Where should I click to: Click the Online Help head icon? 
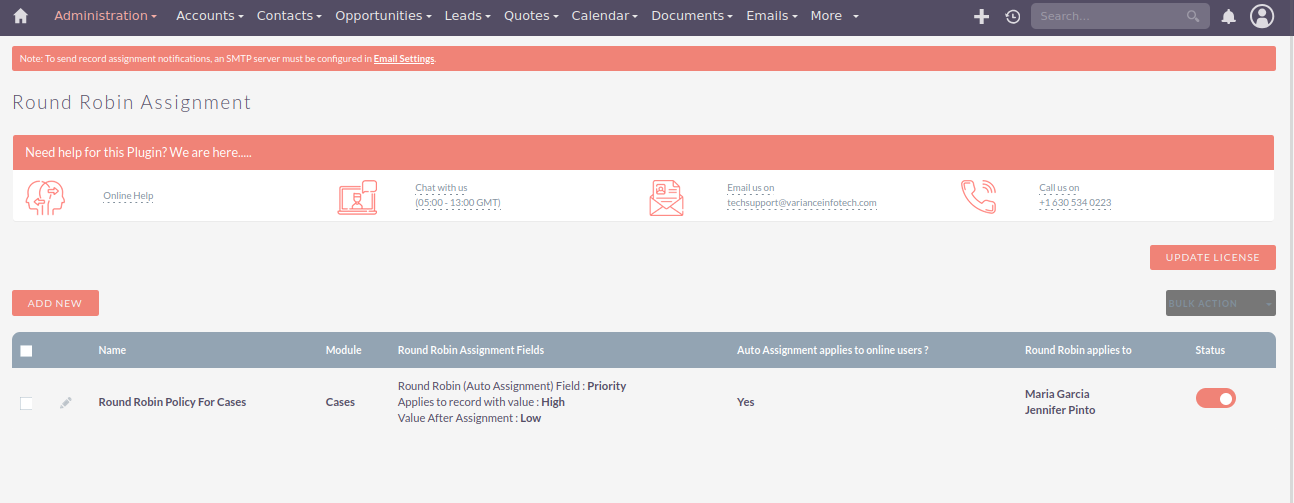click(x=45, y=196)
